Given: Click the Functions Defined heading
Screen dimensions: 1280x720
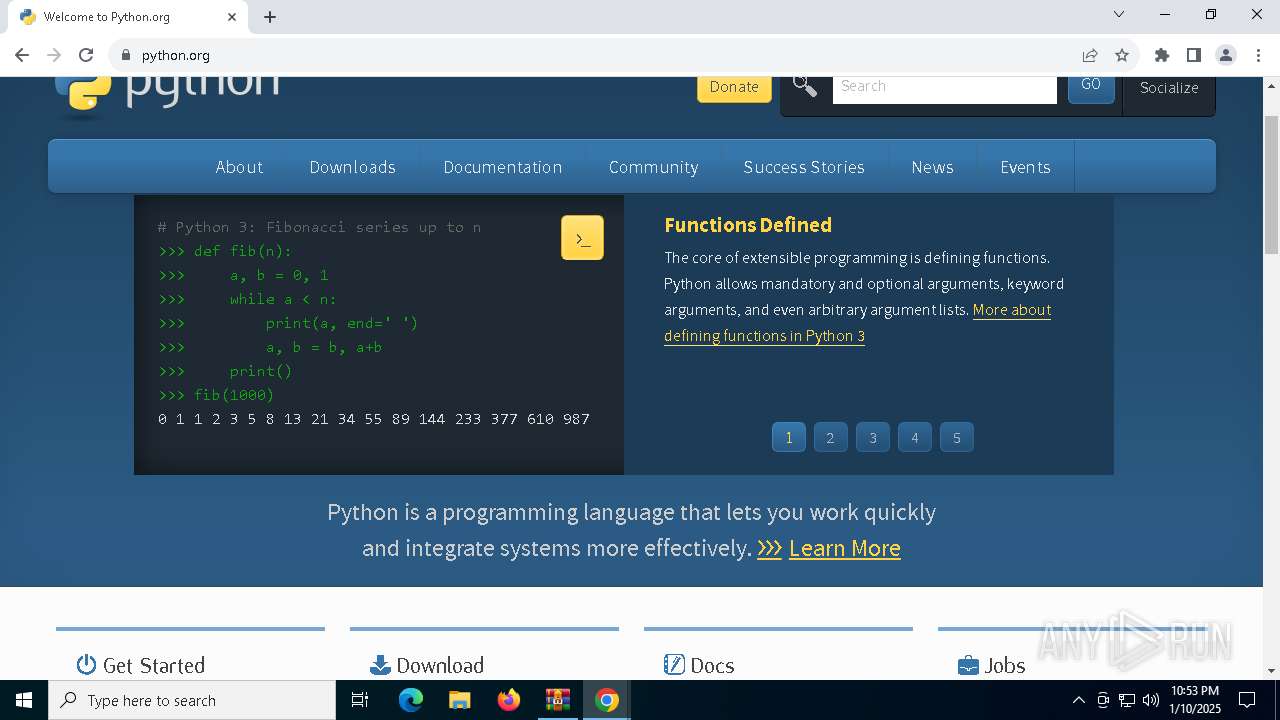Looking at the screenshot, I should coord(748,225).
